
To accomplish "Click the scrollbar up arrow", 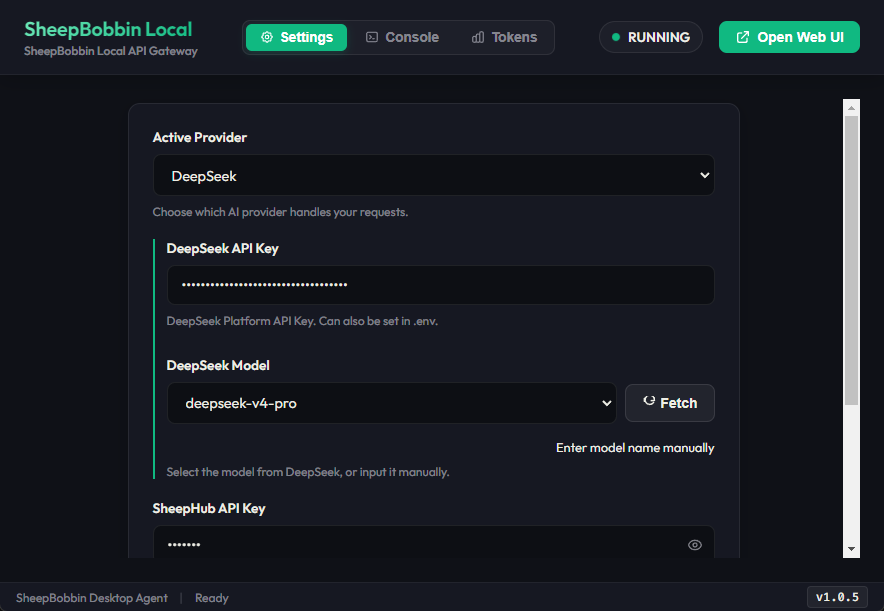I will coord(851,108).
